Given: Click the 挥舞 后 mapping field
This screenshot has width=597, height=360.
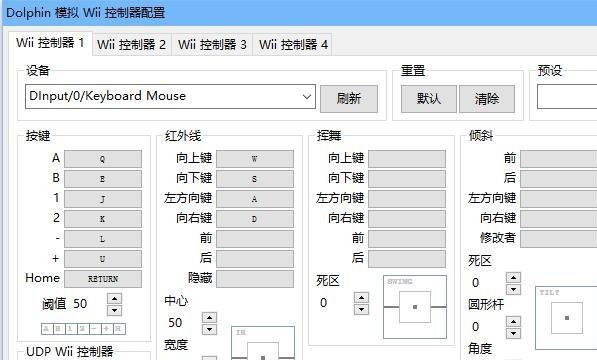Looking at the screenshot, I should (407, 259).
